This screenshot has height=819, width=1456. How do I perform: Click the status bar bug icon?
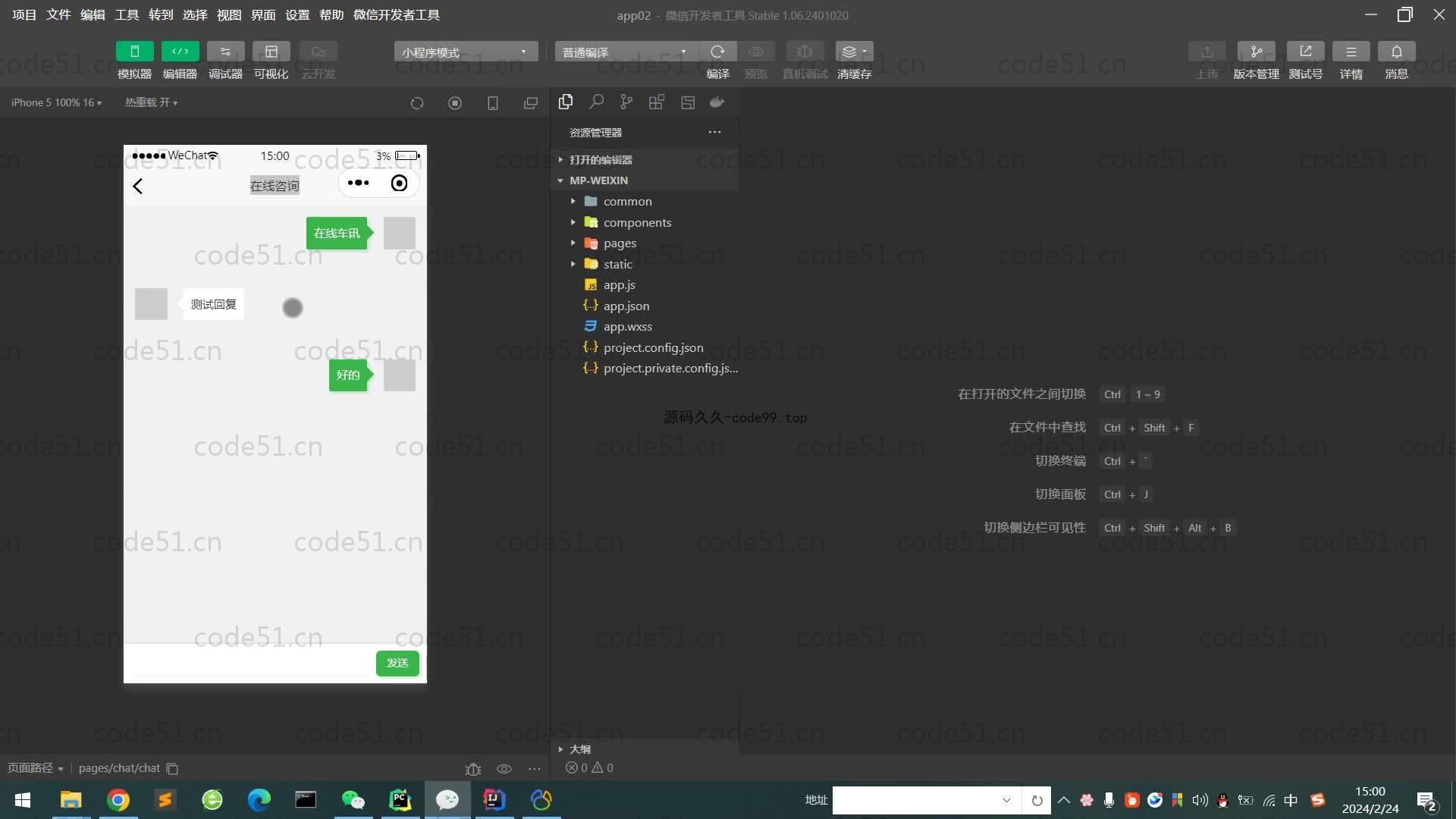[x=473, y=768]
